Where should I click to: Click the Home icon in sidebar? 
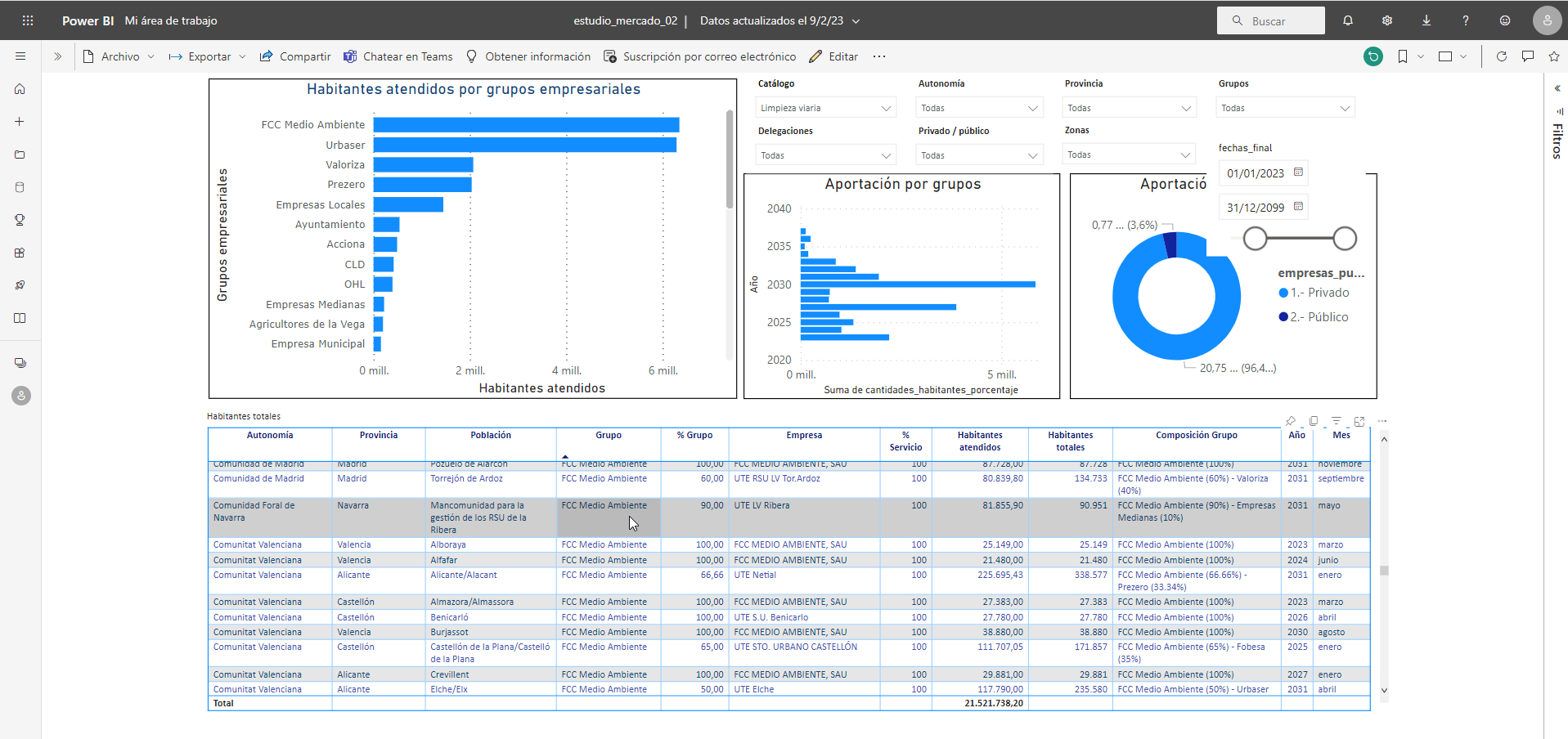pyautogui.click(x=20, y=89)
